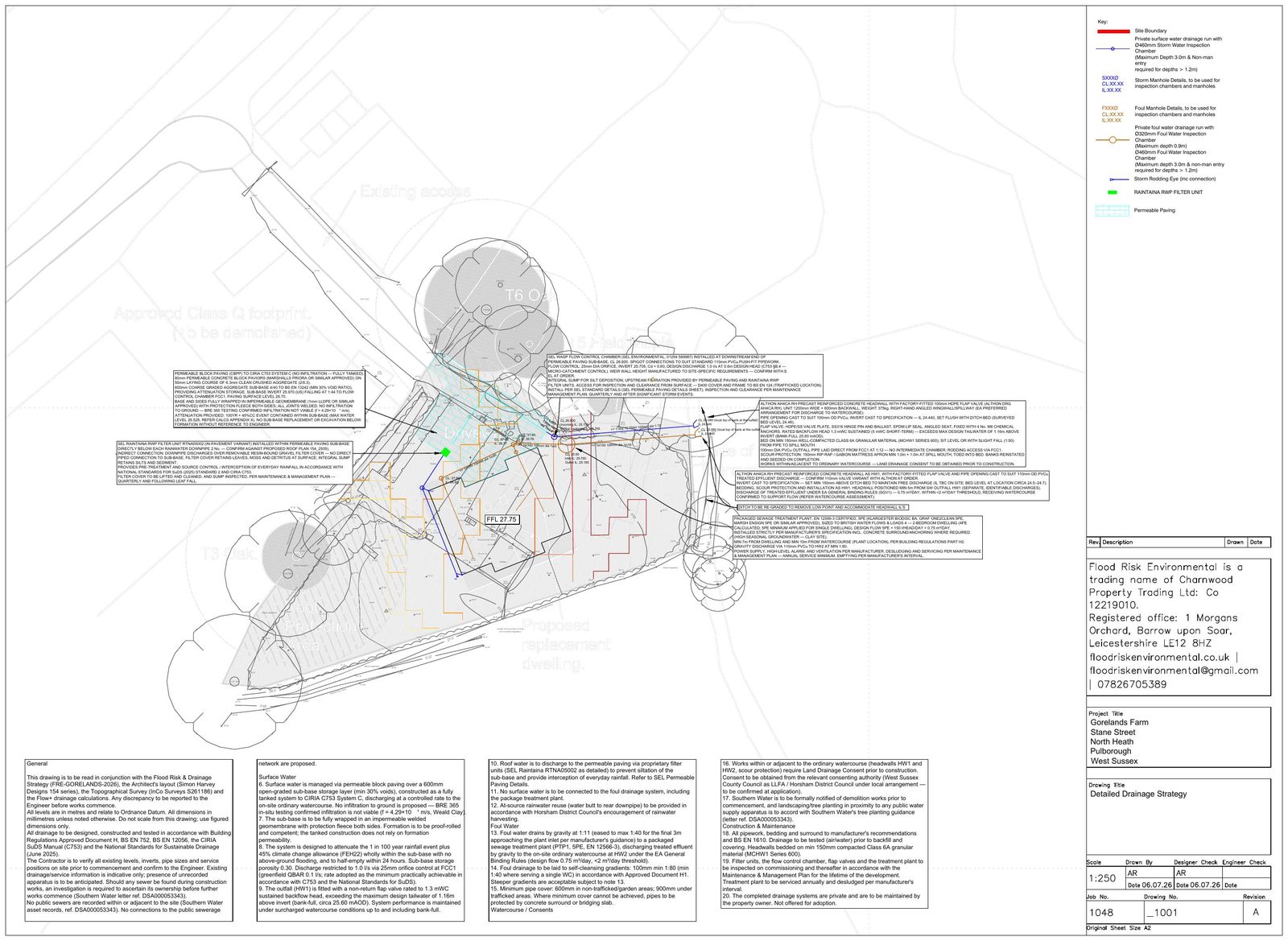Viewport: 1288px width, 941px height.
Task: Click the green Raintaina RWP filter unit symbol in key
Action: tap(1113, 192)
